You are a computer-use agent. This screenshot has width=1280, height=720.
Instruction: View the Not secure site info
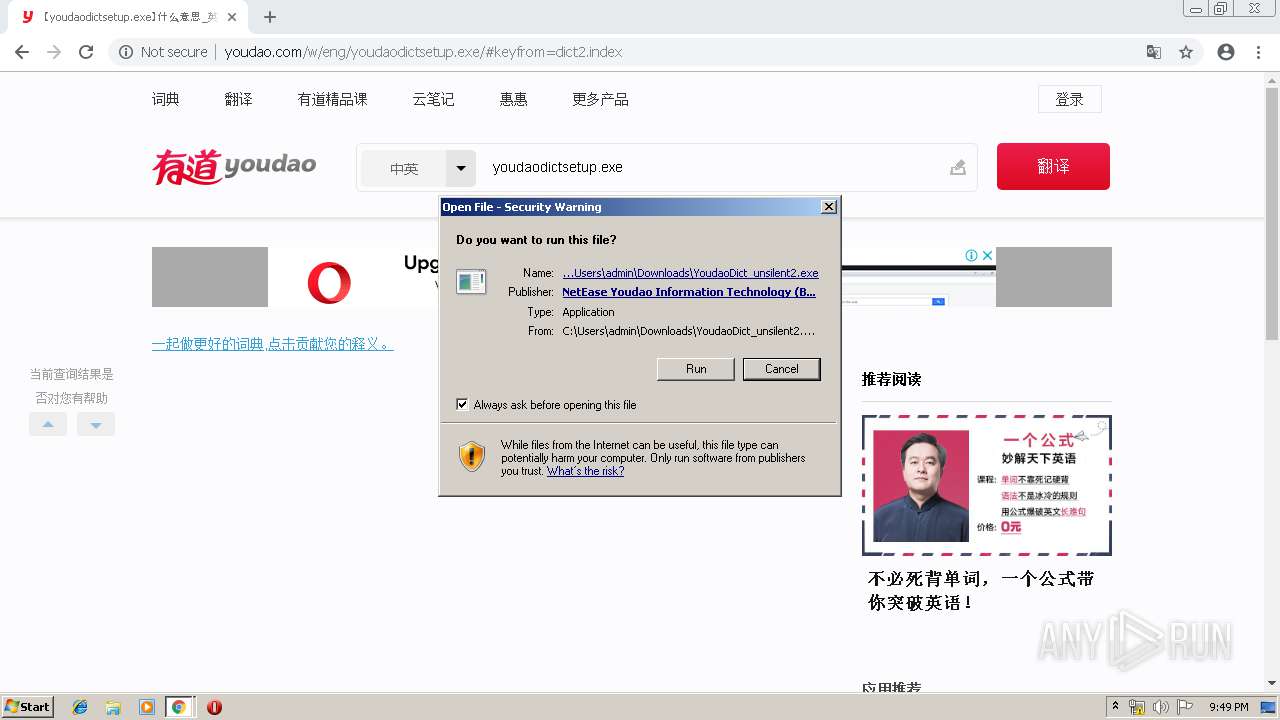click(x=163, y=52)
